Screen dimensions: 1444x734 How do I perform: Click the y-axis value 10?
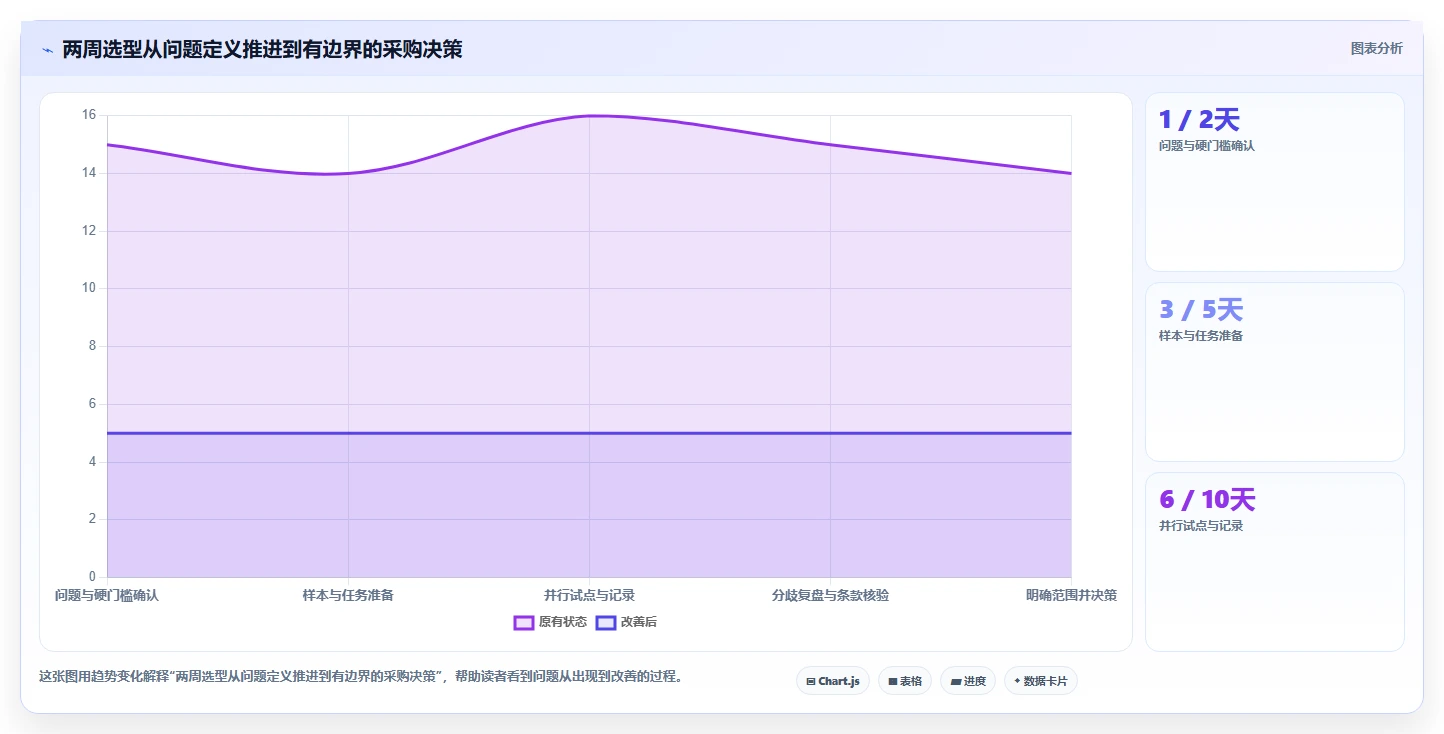89,288
